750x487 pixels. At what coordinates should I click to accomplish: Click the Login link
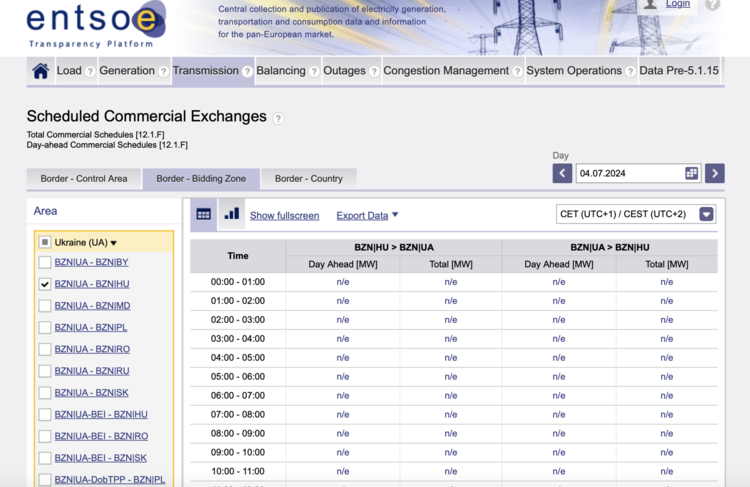[x=678, y=4]
